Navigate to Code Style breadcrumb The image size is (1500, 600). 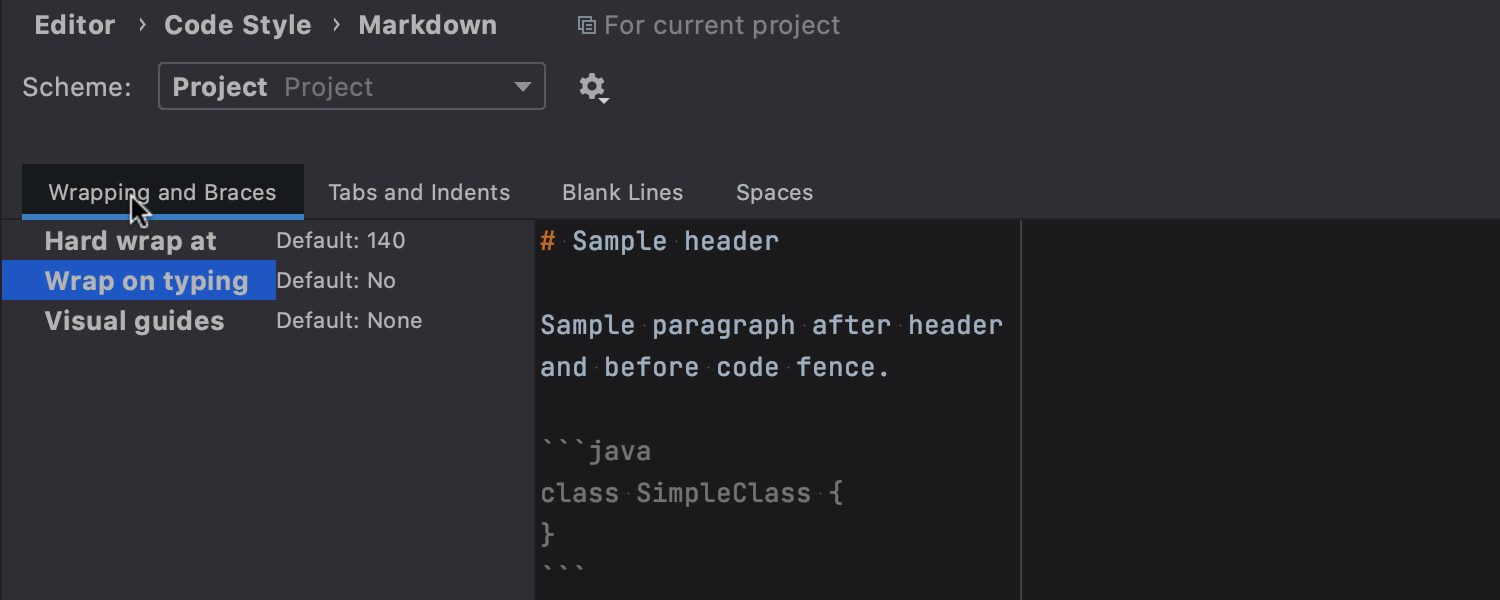[238, 25]
